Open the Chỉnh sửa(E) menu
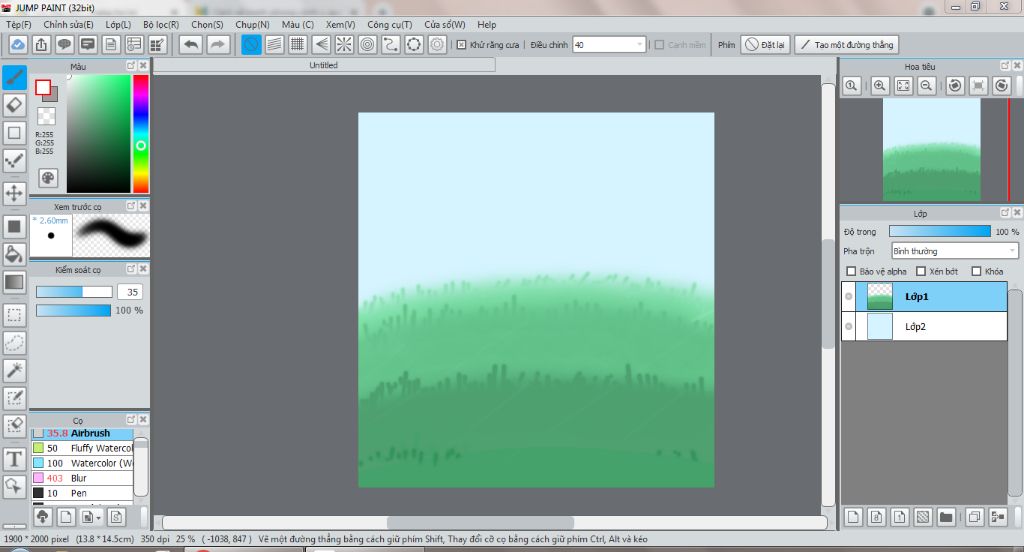The height and width of the screenshot is (552, 1024). 69,25
